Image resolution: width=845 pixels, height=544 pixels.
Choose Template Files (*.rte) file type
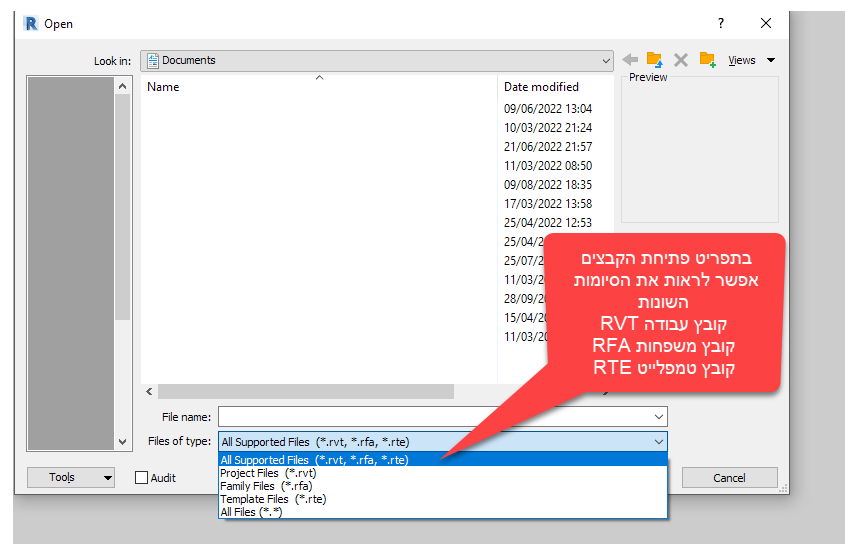[x=273, y=499]
